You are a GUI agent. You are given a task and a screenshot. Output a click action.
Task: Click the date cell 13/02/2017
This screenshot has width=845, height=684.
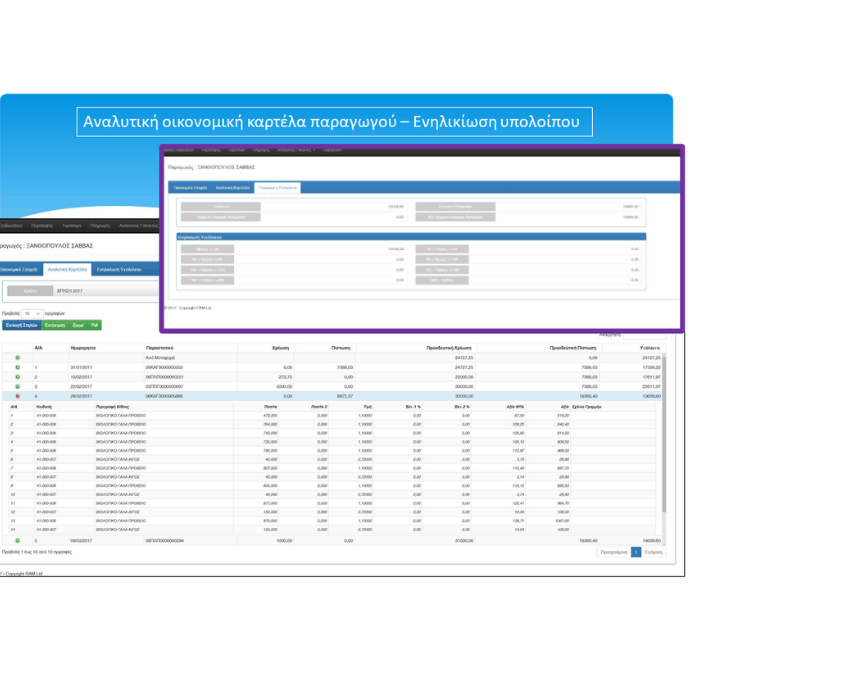point(81,377)
